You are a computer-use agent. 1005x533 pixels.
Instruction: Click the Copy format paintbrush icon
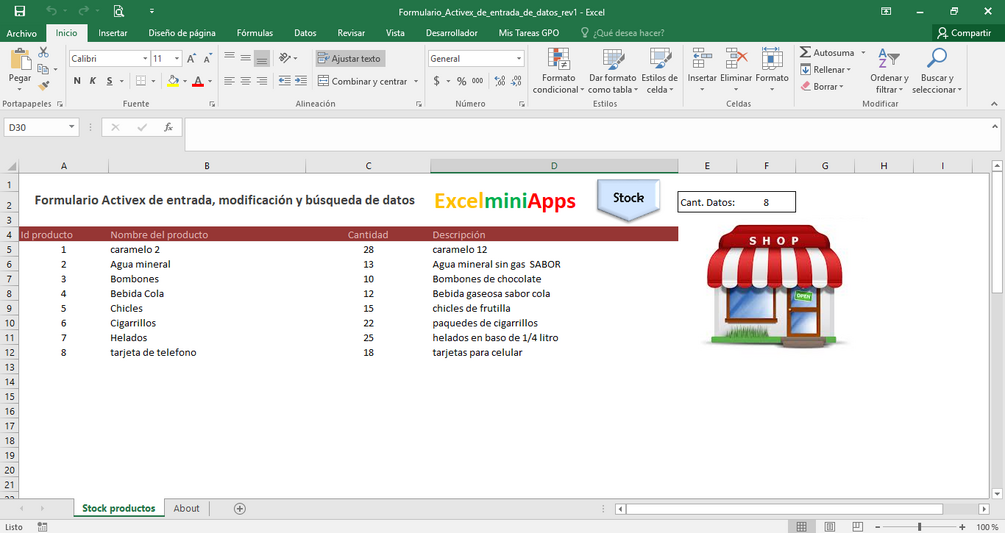point(44,85)
